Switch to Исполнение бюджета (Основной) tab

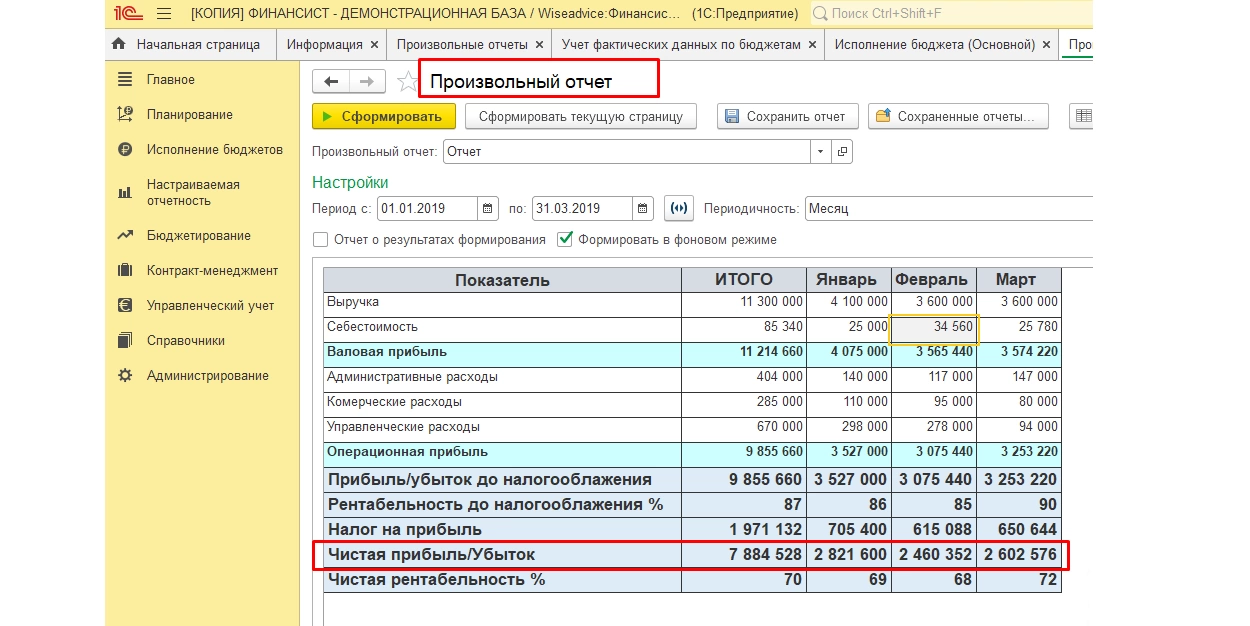coord(934,45)
